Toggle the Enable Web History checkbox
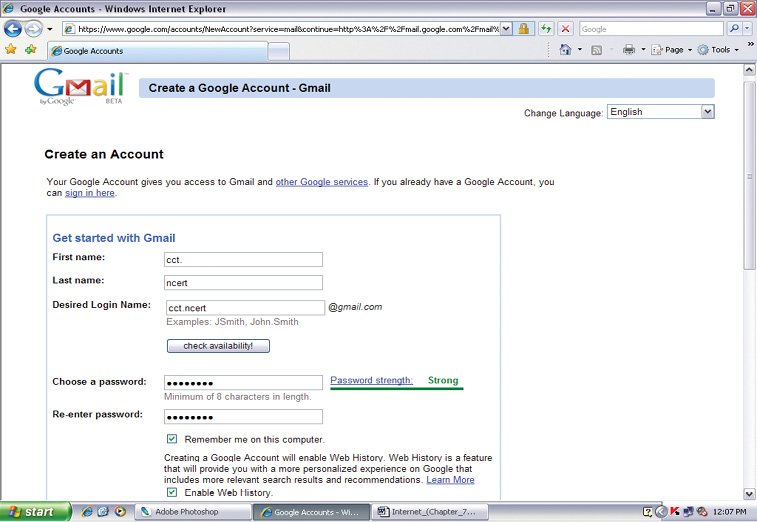The width and height of the screenshot is (757, 522). click(171, 492)
